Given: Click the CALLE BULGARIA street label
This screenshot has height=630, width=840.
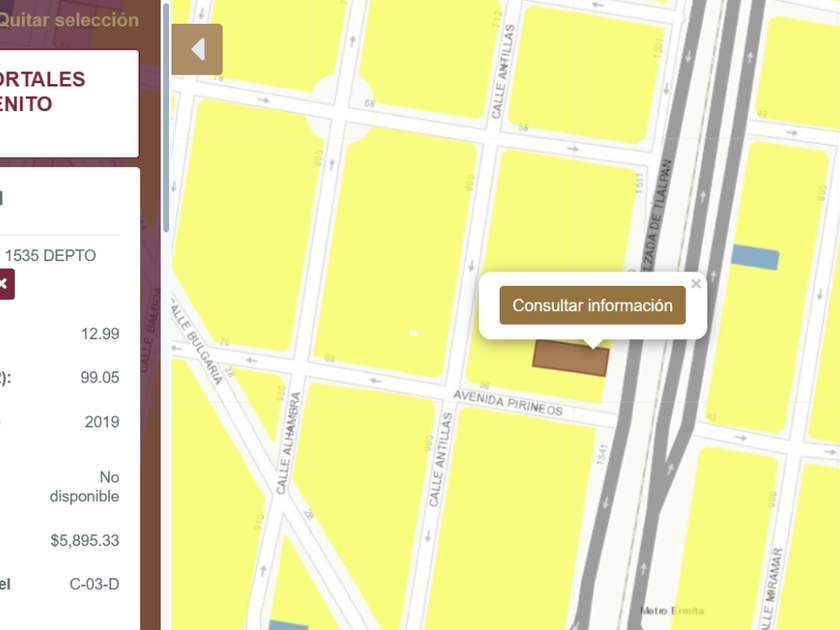Looking at the screenshot, I should coord(196,341).
